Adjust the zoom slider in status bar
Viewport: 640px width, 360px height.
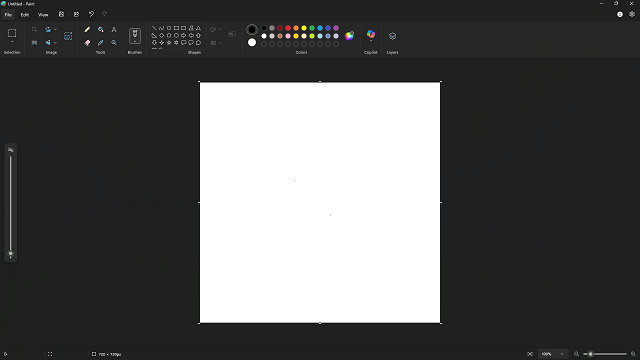pyautogui.click(x=591, y=354)
